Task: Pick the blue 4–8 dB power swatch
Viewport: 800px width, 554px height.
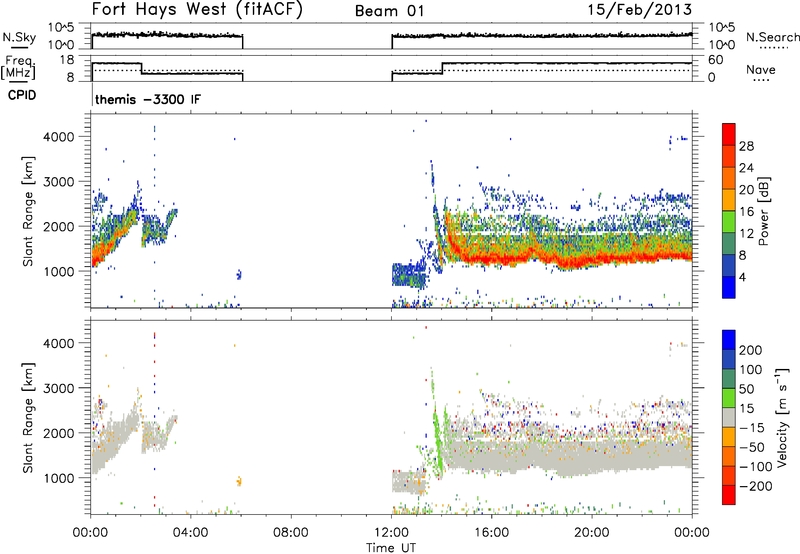Action: [729, 266]
